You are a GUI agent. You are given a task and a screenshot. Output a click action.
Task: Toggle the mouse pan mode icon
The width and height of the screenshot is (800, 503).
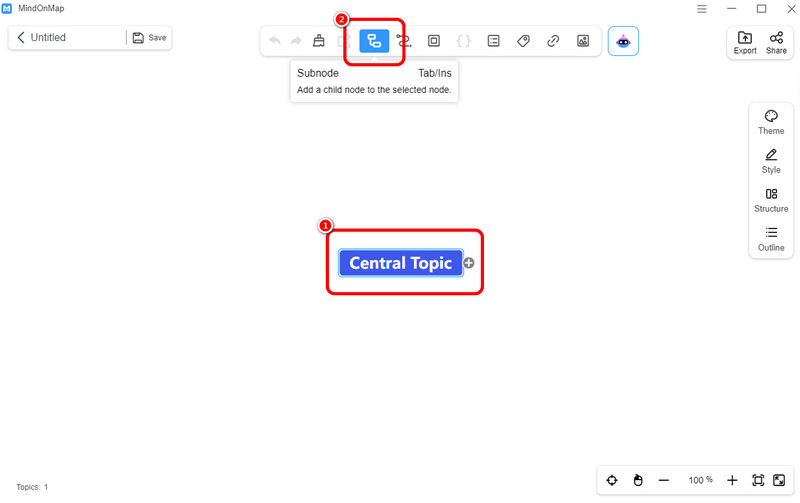point(638,480)
